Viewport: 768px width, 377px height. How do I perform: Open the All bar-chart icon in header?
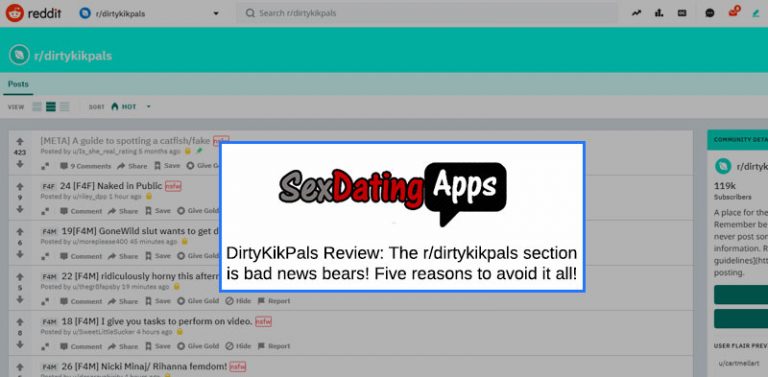[659, 13]
